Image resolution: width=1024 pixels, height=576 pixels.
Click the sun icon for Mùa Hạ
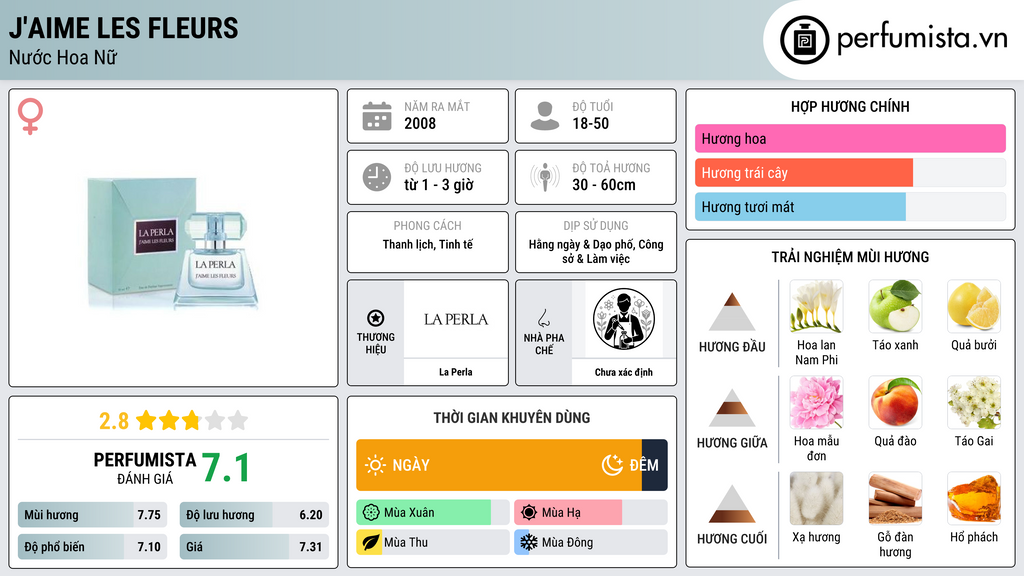pos(529,513)
